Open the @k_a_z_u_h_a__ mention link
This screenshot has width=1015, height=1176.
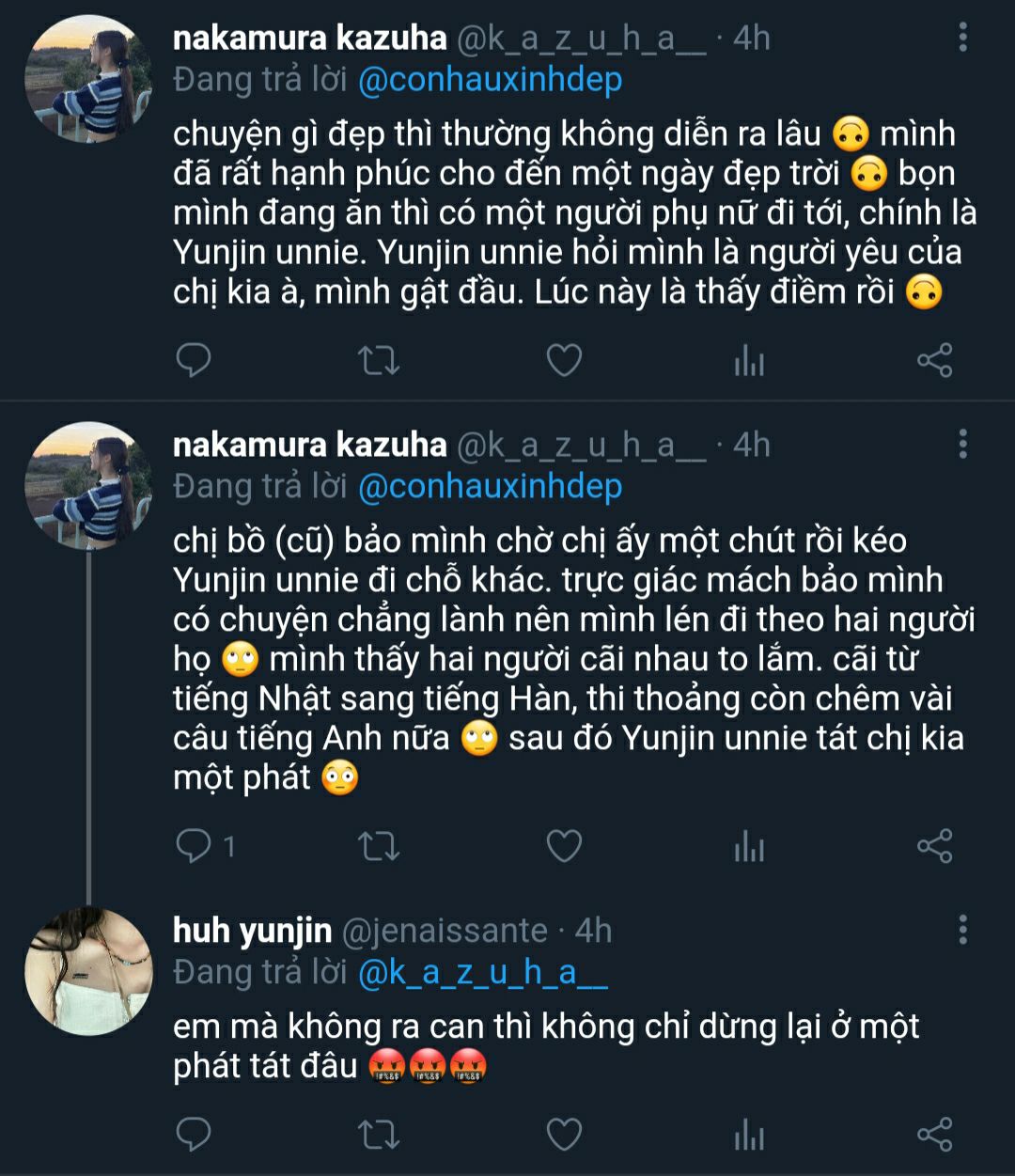point(483,973)
